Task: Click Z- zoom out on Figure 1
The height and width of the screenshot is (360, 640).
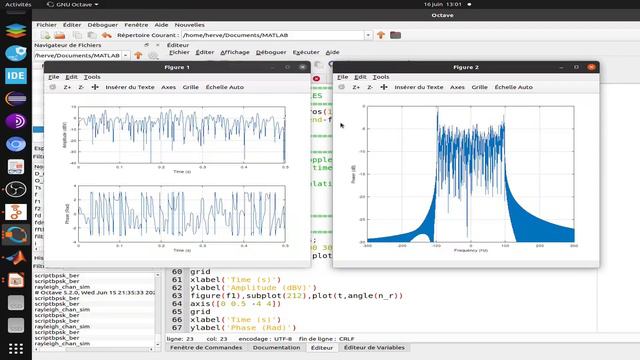Action: click(x=81, y=87)
